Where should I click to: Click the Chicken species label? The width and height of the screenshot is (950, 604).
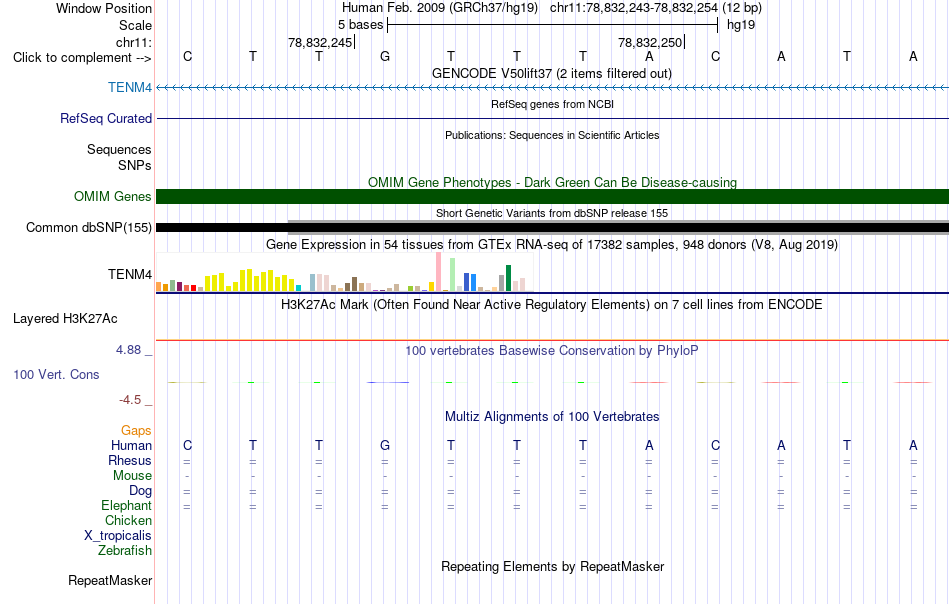coord(128,520)
